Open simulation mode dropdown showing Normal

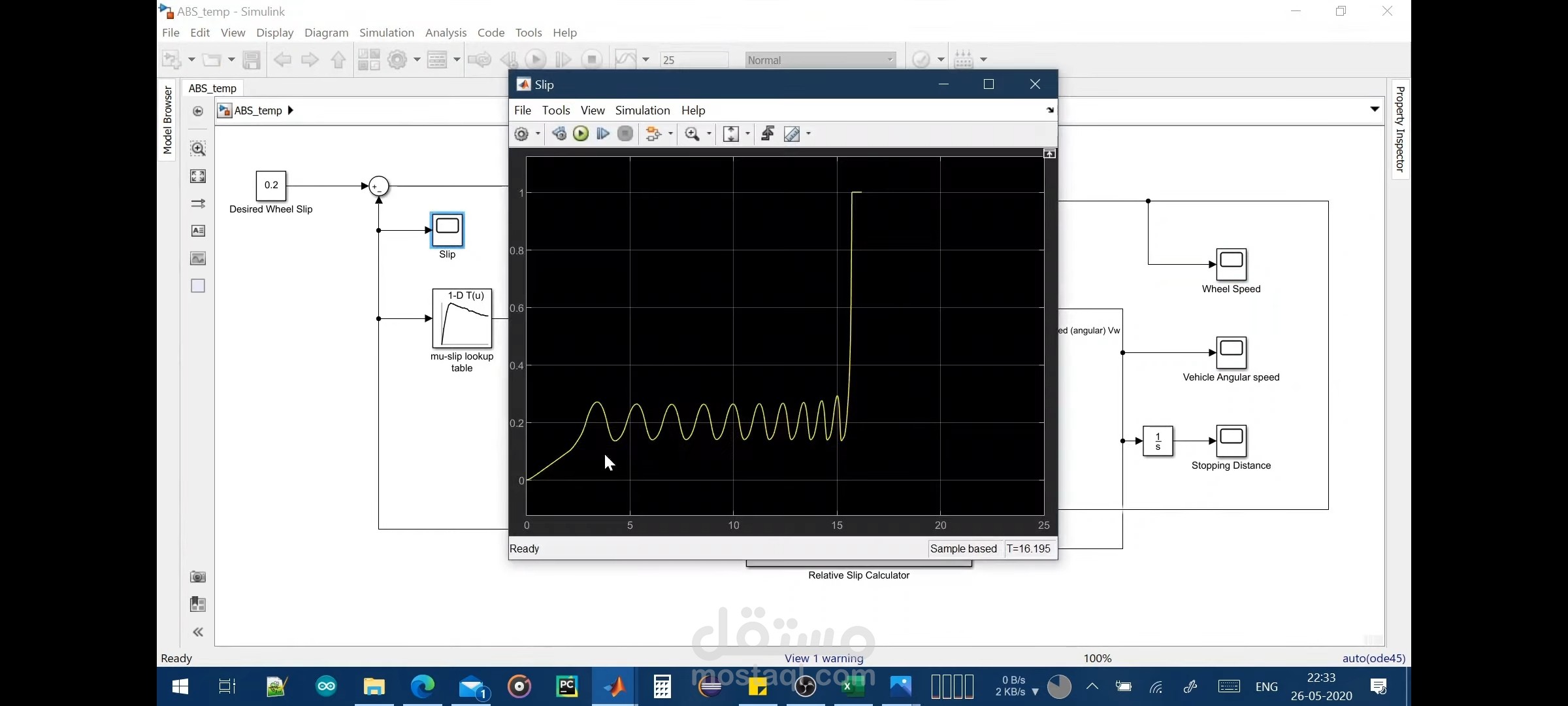(x=820, y=60)
